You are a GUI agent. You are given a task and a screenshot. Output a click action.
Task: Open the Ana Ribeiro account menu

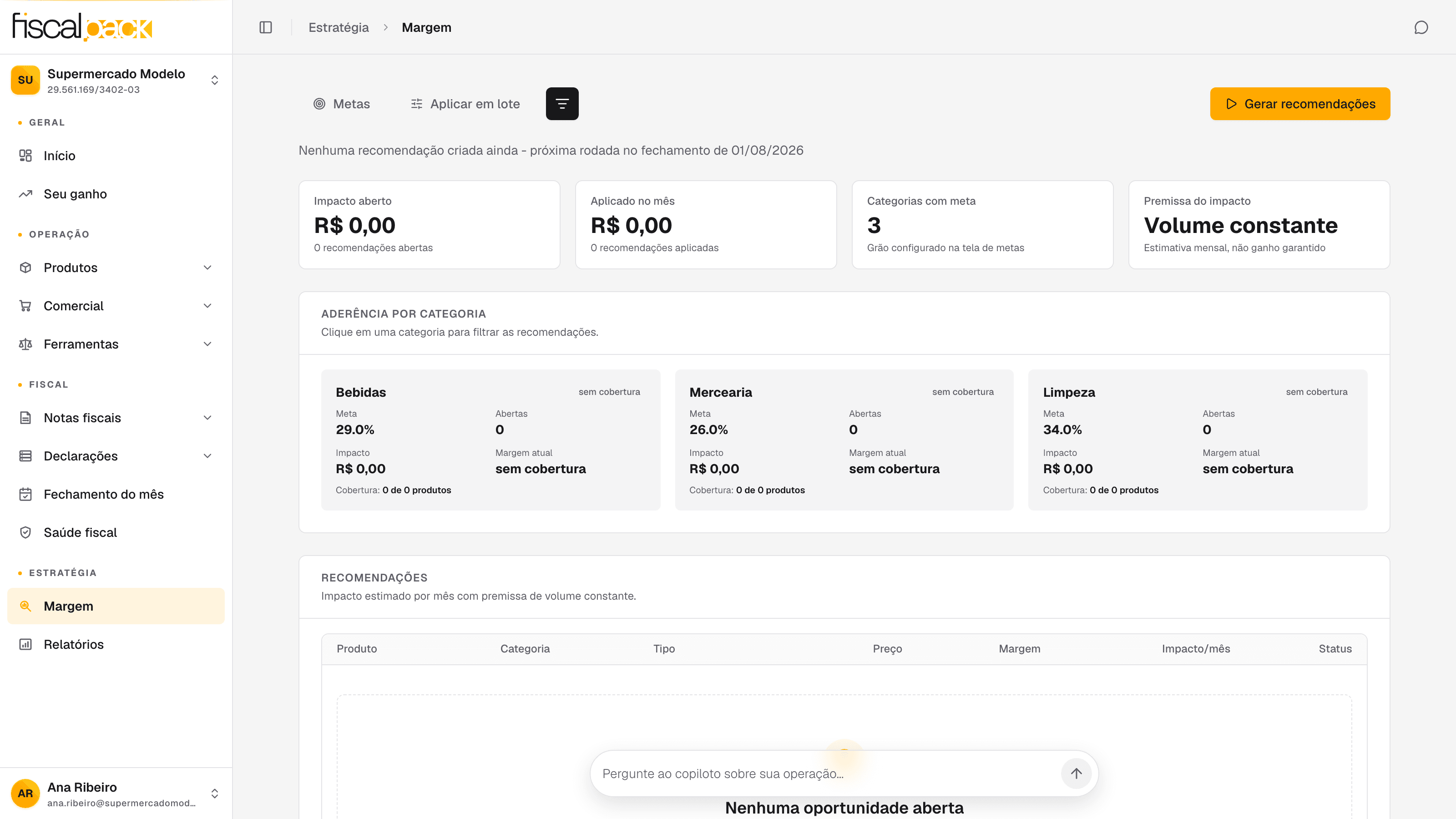click(116, 794)
